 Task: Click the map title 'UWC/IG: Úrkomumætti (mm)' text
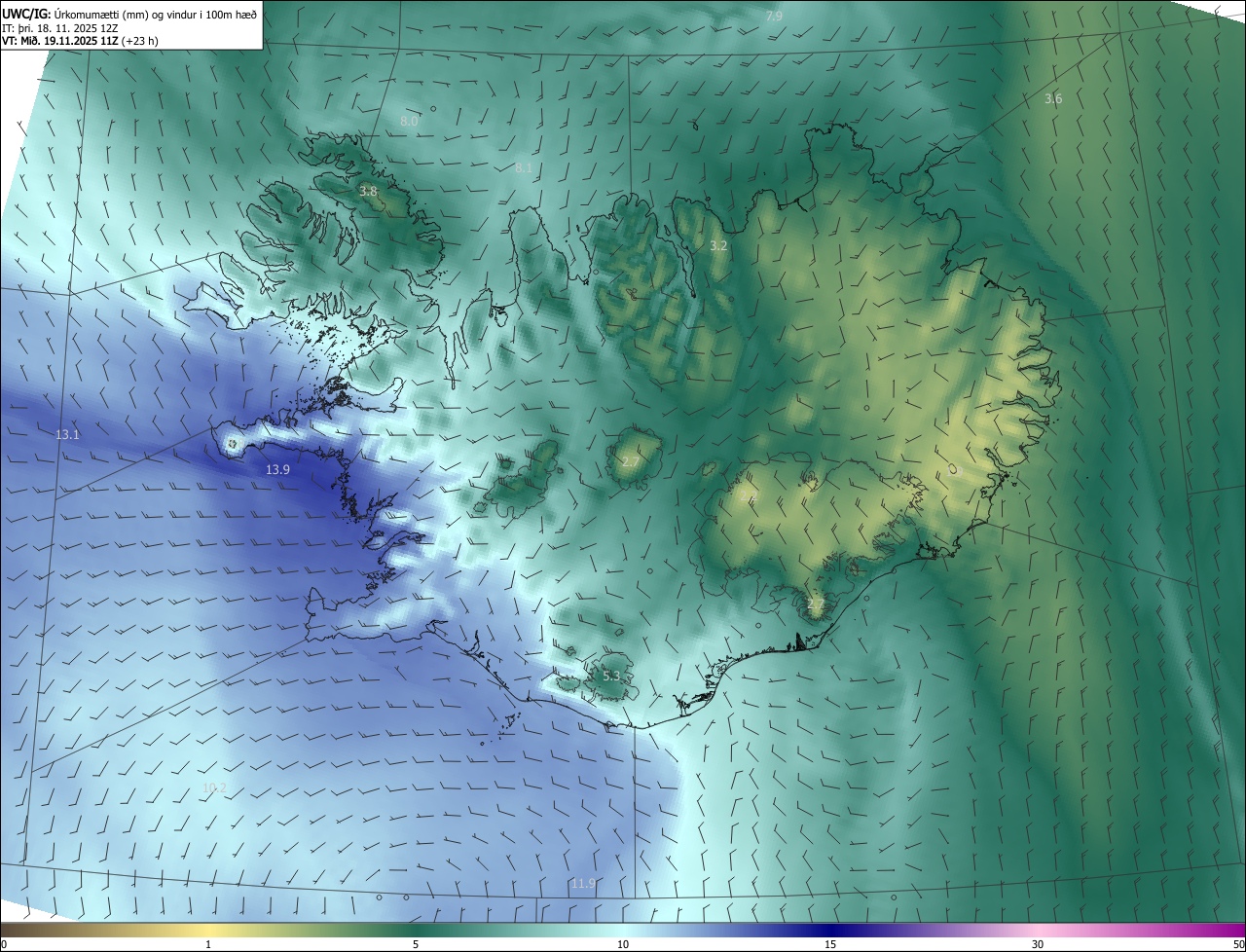(77, 14)
